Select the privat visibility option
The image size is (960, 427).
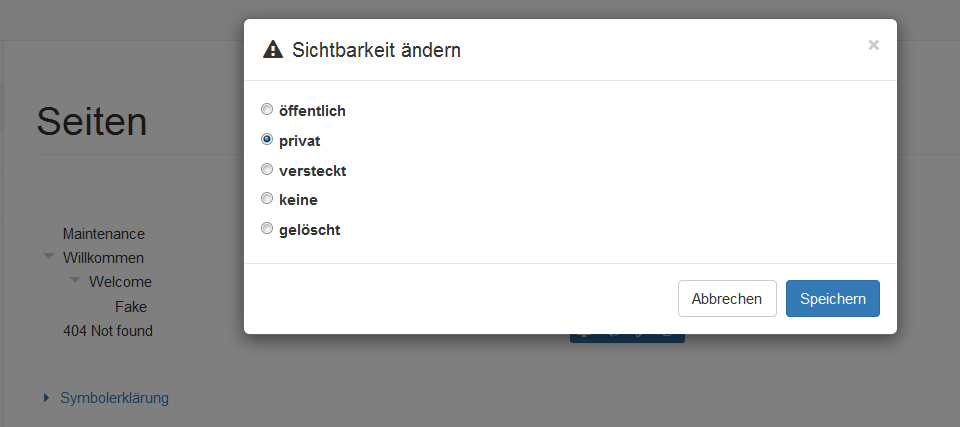pos(267,140)
